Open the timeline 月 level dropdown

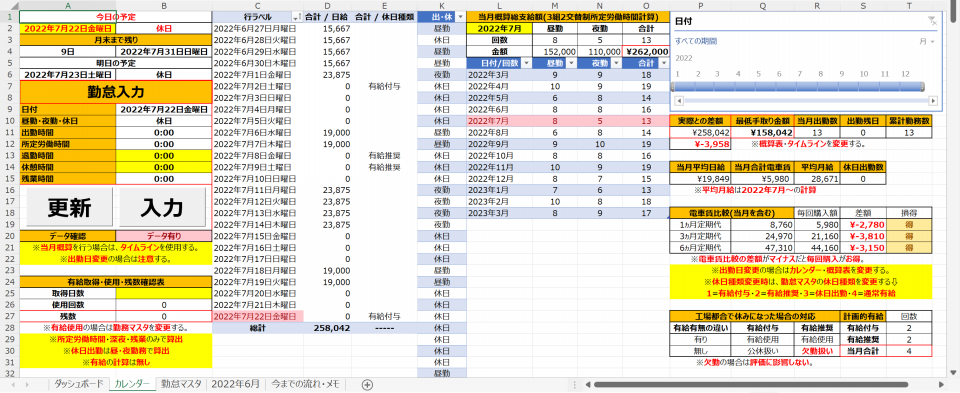[x=928, y=41]
